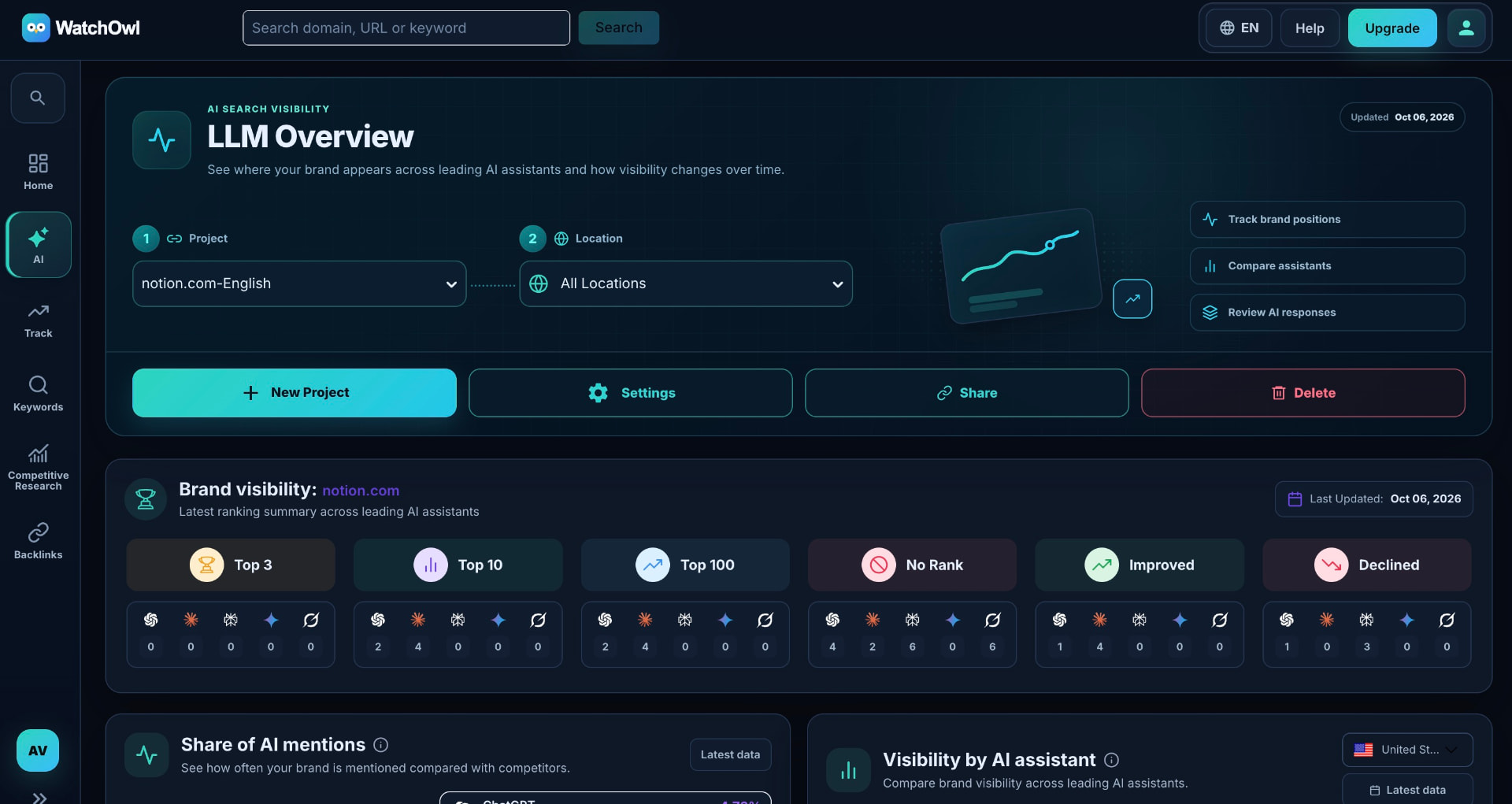Click the WatchOwl owl logo
Screen dimensions: 1512x804
(x=35, y=28)
